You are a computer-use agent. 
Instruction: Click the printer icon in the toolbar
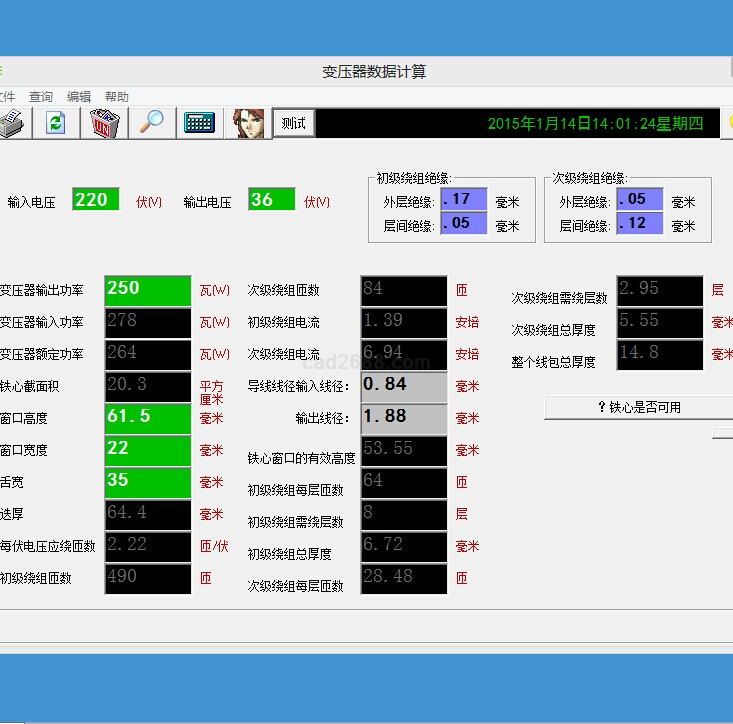(x=12, y=123)
